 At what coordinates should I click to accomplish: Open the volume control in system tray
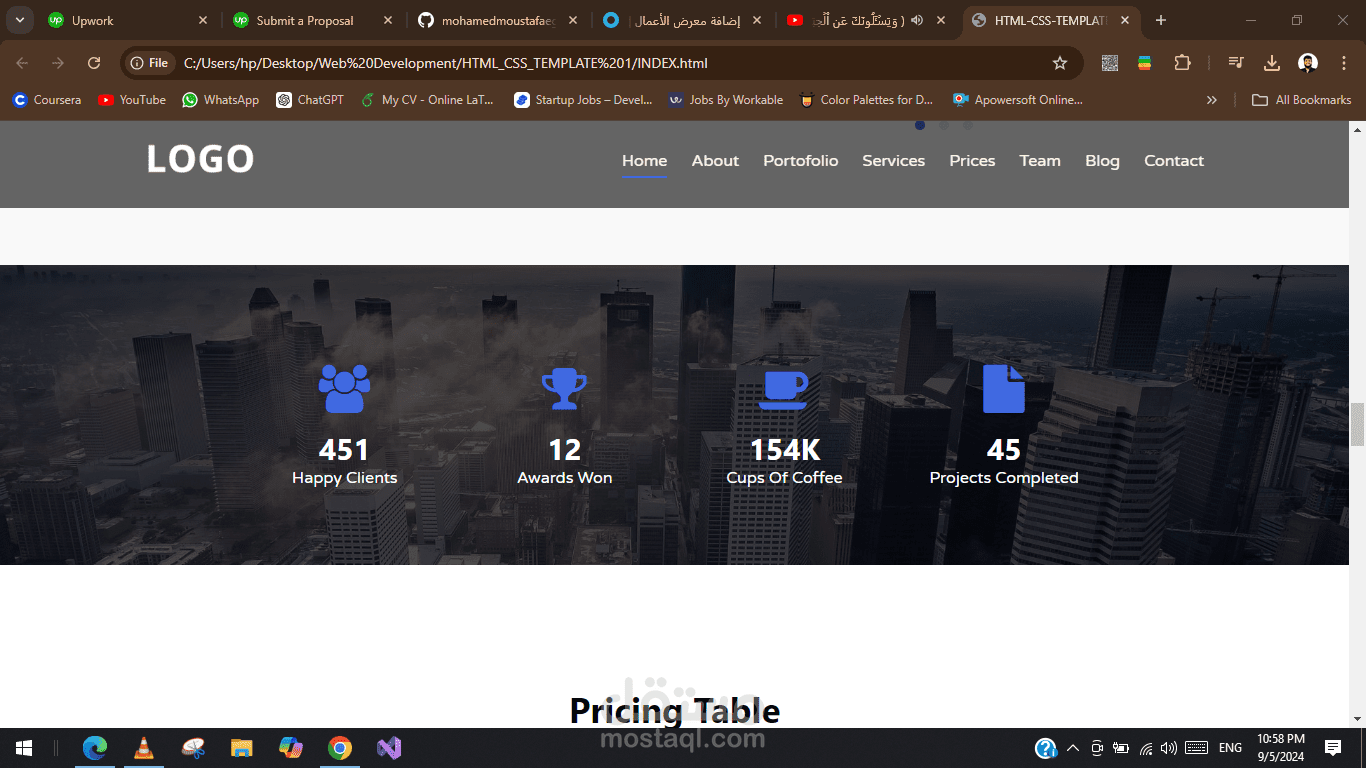tap(1169, 748)
